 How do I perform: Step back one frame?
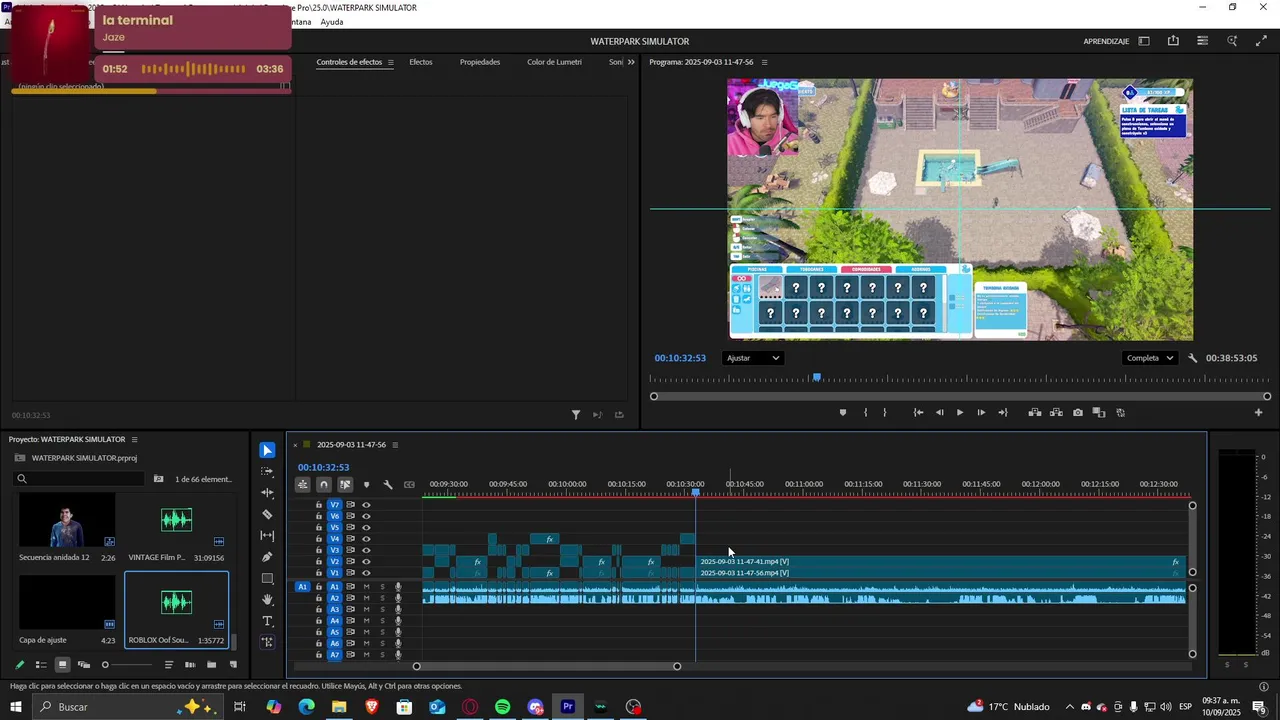point(939,412)
